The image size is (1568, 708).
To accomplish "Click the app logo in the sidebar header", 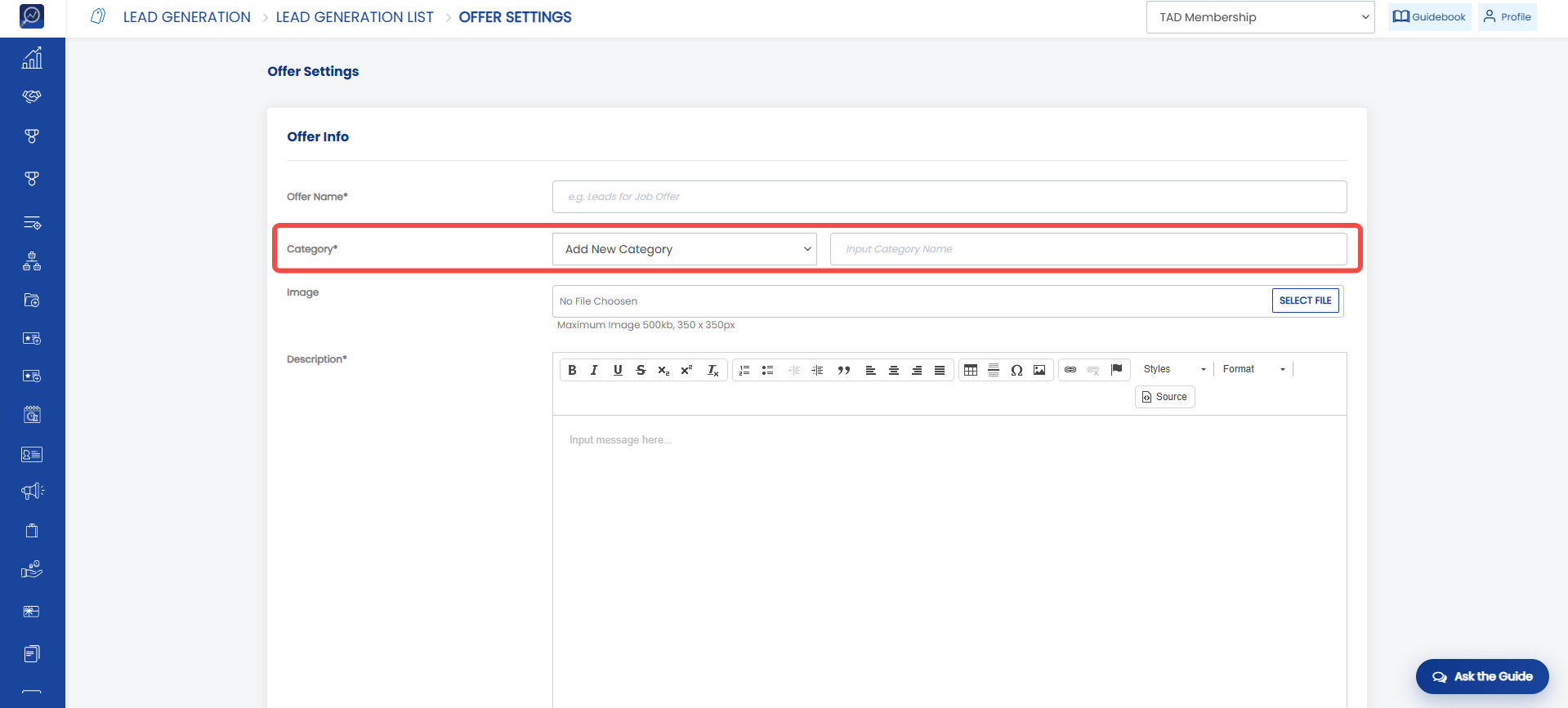I will point(32,16).
